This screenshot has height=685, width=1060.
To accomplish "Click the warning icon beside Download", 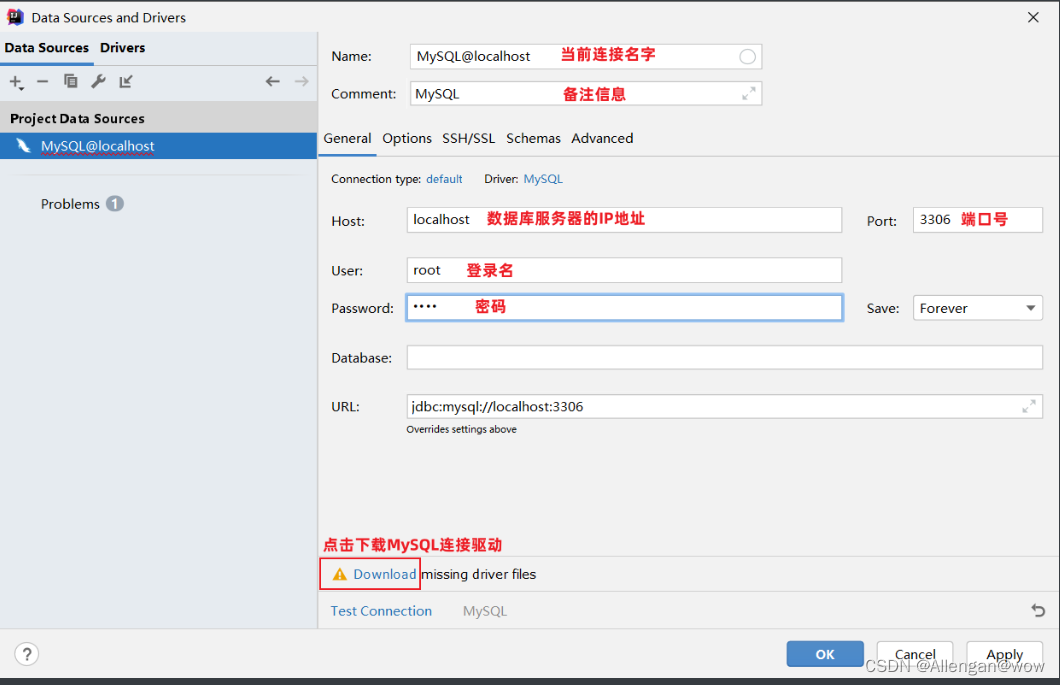I will (339, 574).
